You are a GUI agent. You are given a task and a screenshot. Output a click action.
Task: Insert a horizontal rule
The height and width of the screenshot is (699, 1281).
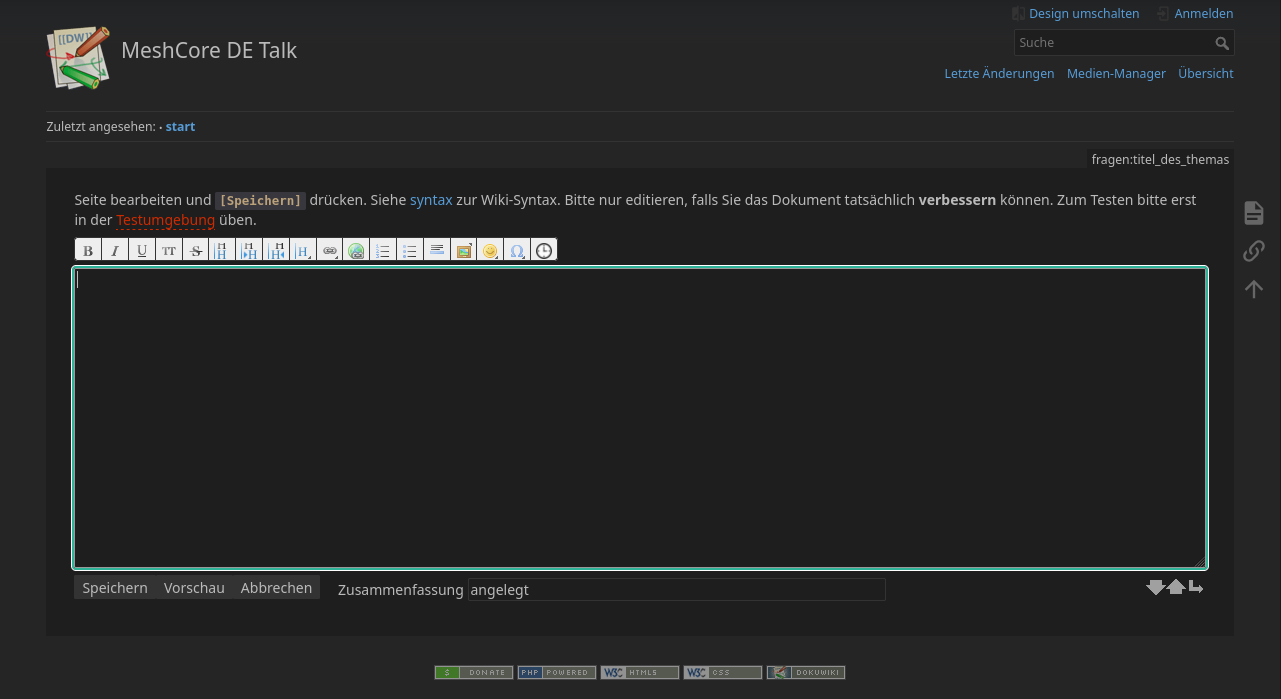tap(437, 250)
